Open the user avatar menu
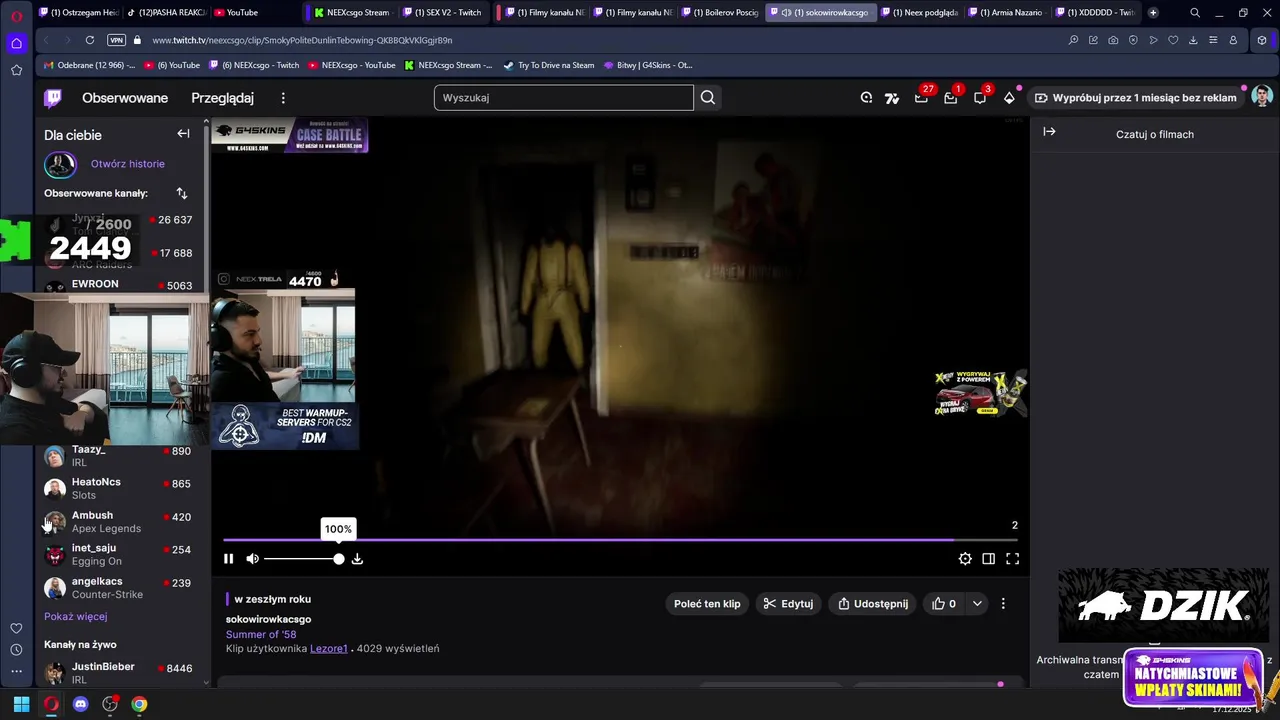The height and width of the screenshot is (720, 1280). 1262,97
